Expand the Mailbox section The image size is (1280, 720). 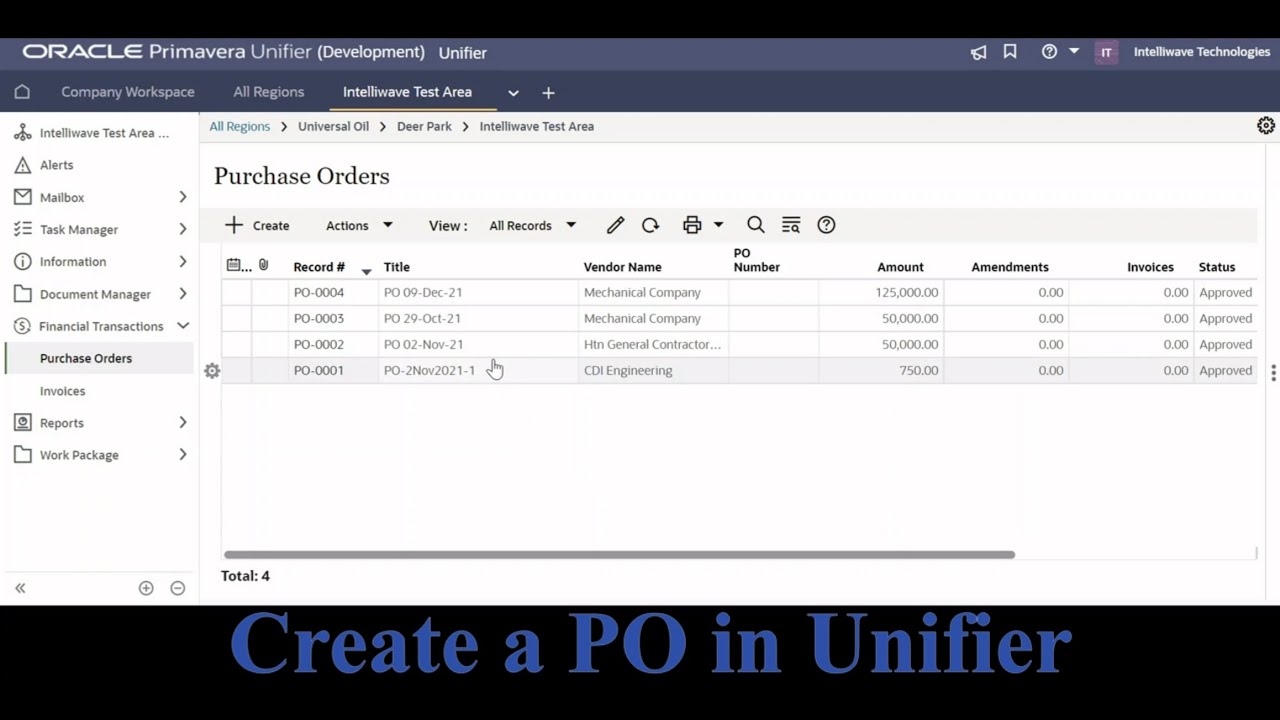click(x=183, y=197)
